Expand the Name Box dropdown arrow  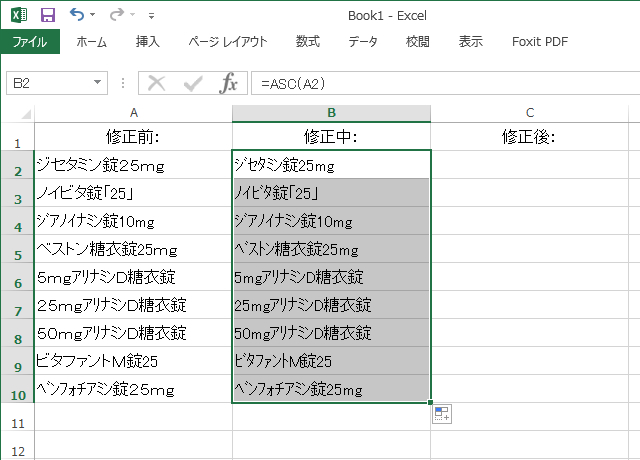97,83
